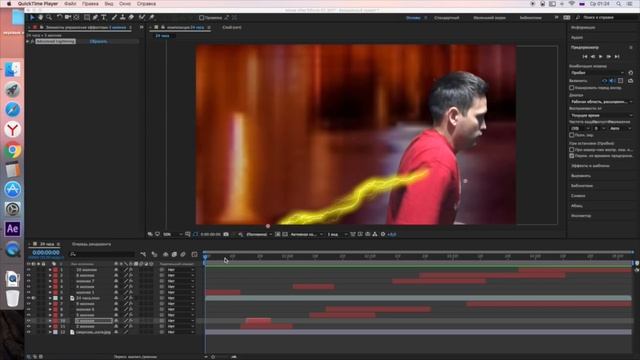Screen dimensions: 640x360
Task: Step to next frame in Preview panel
Action: [x=609, y=56]
